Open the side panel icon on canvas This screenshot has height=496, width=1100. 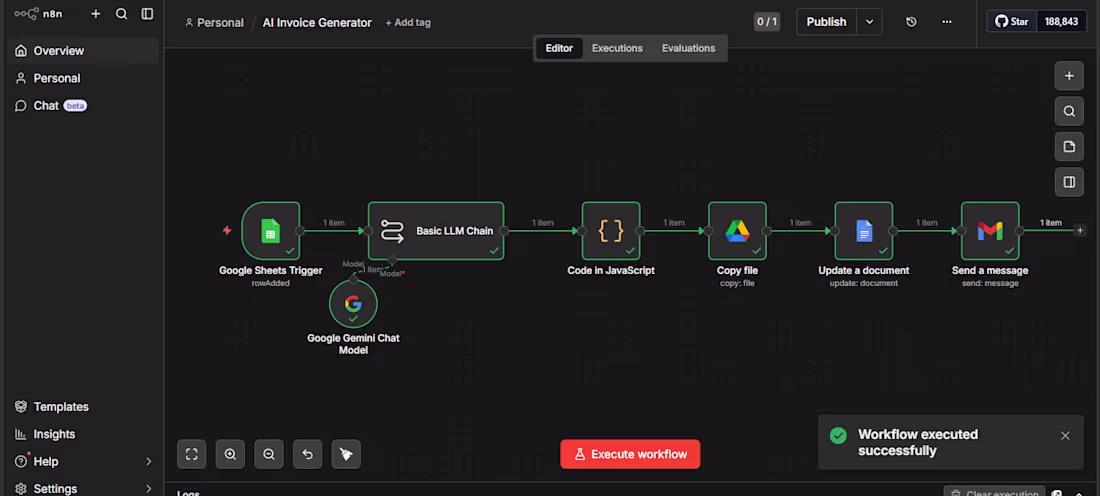1069,182
